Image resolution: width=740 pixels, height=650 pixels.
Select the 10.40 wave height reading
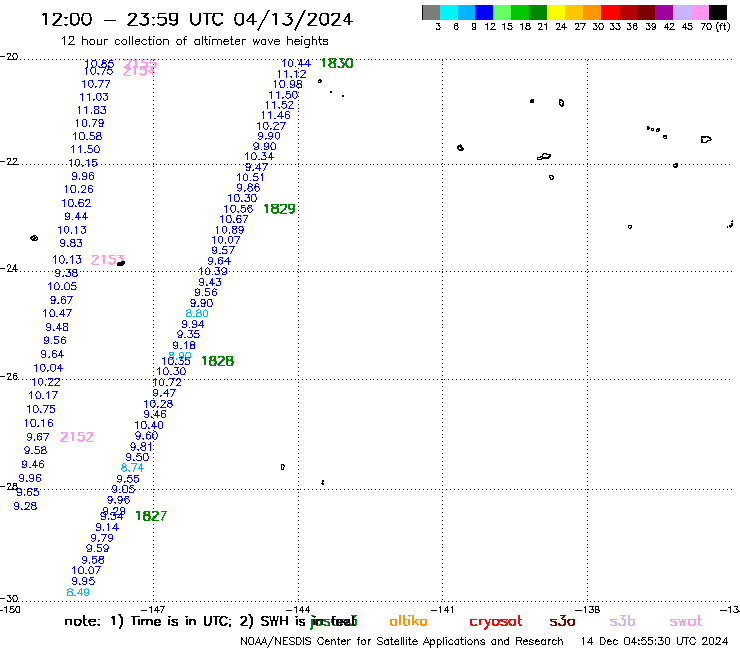pos(149,425)
